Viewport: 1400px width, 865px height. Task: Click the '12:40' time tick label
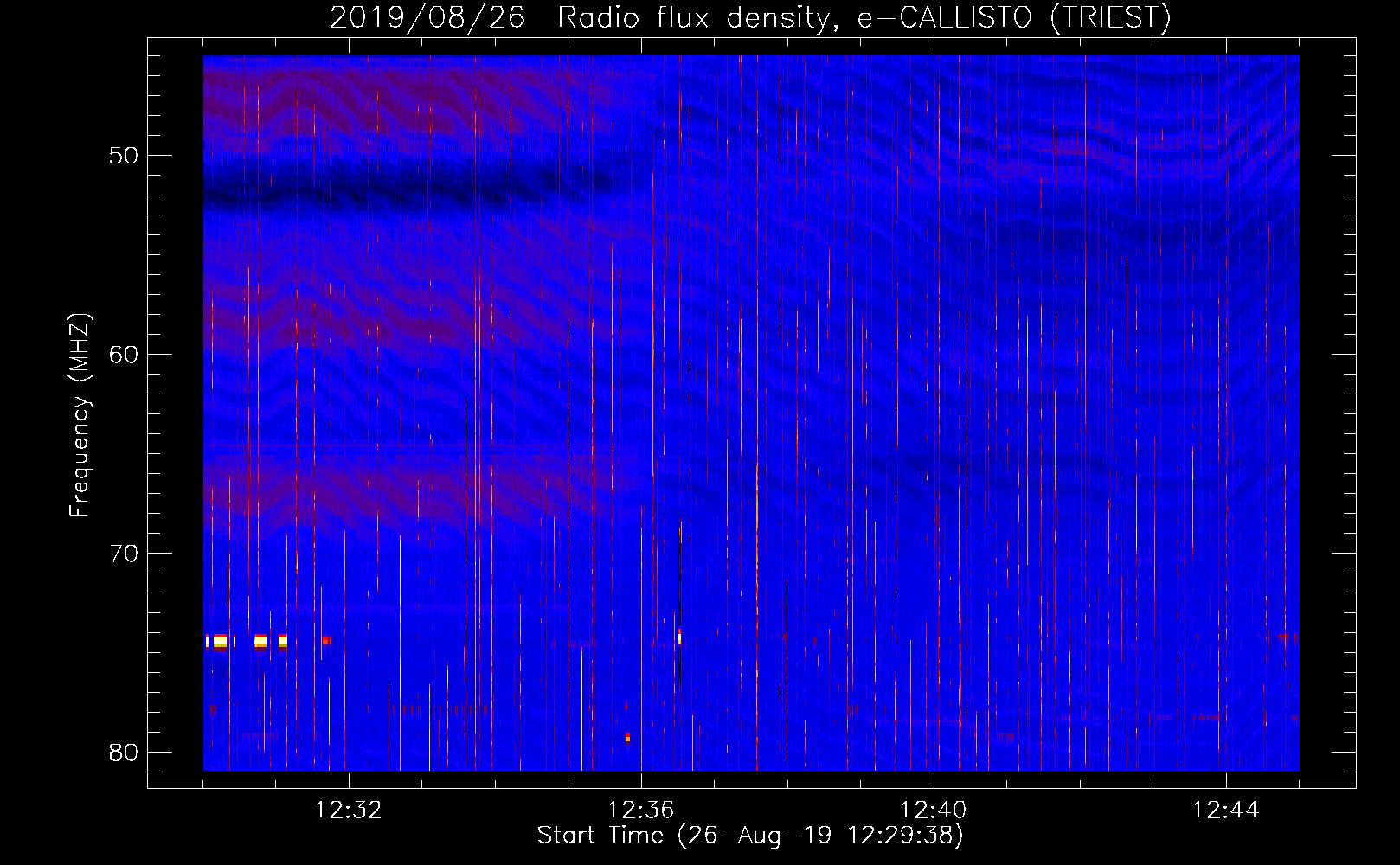pos(934,811)
